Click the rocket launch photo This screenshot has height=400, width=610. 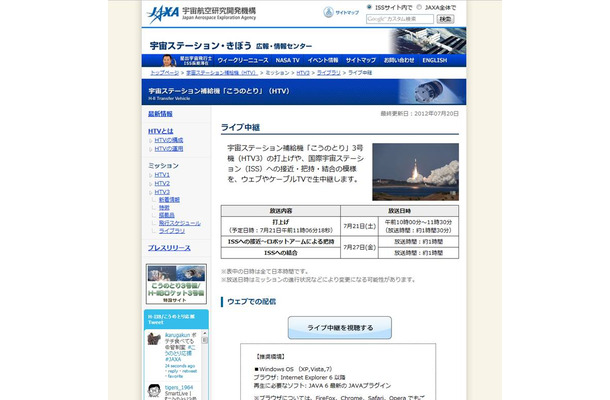[415, 172]
